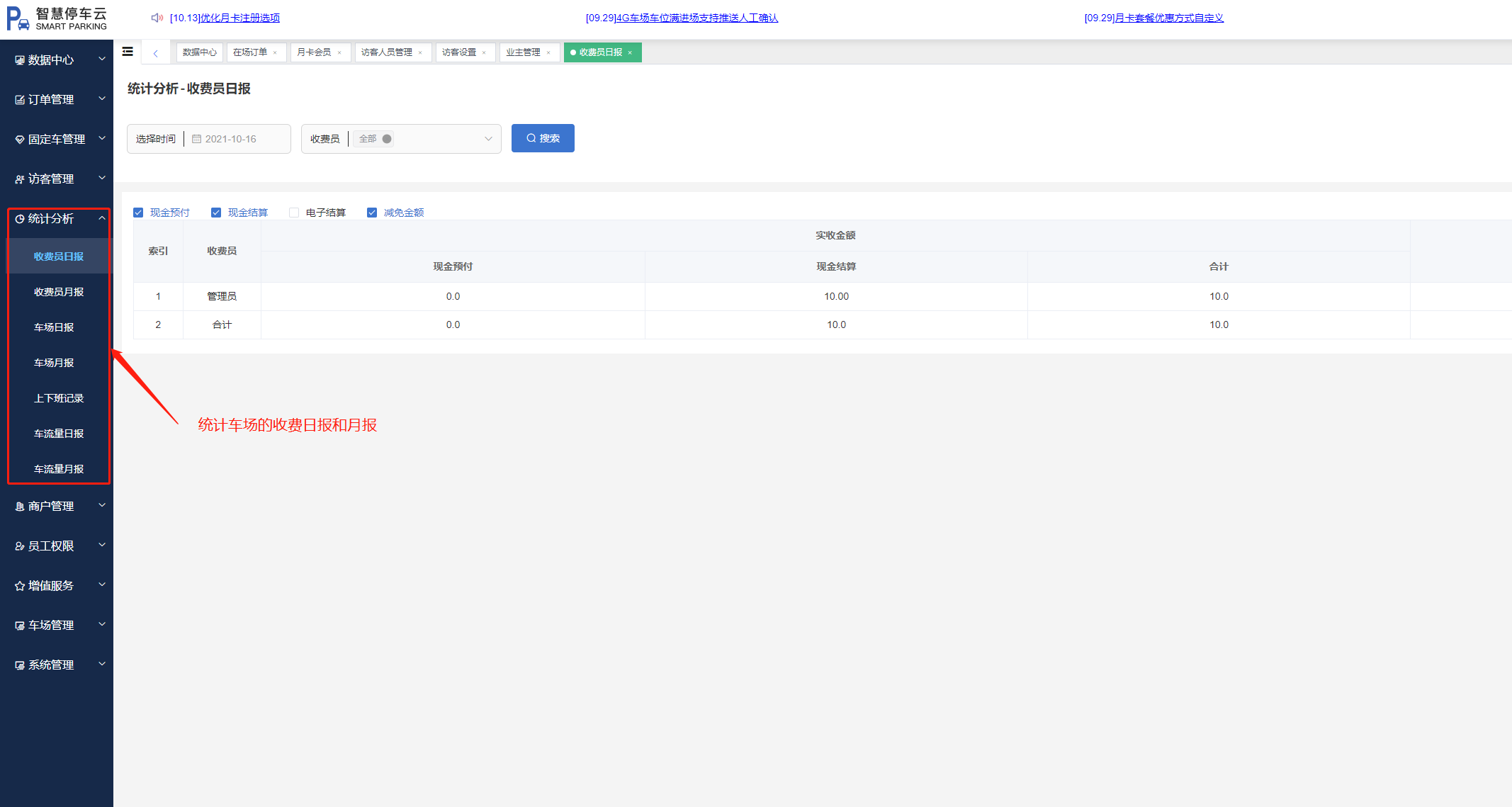Close the 月卡会员 tab
This screenshot has width=1512, height=807.
click(339, 52)
